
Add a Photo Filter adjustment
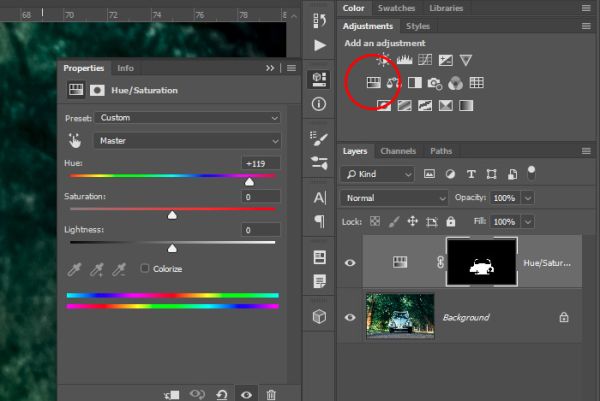click(x=435, y=83)
